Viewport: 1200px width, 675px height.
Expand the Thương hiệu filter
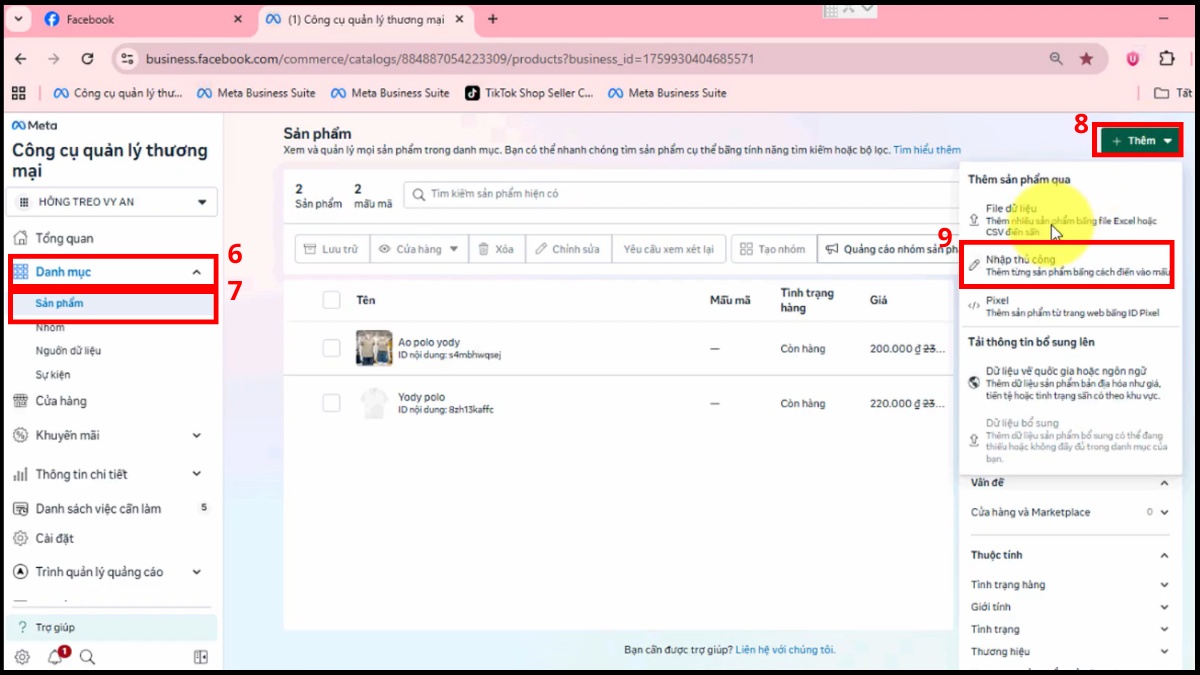[1164, 652]
